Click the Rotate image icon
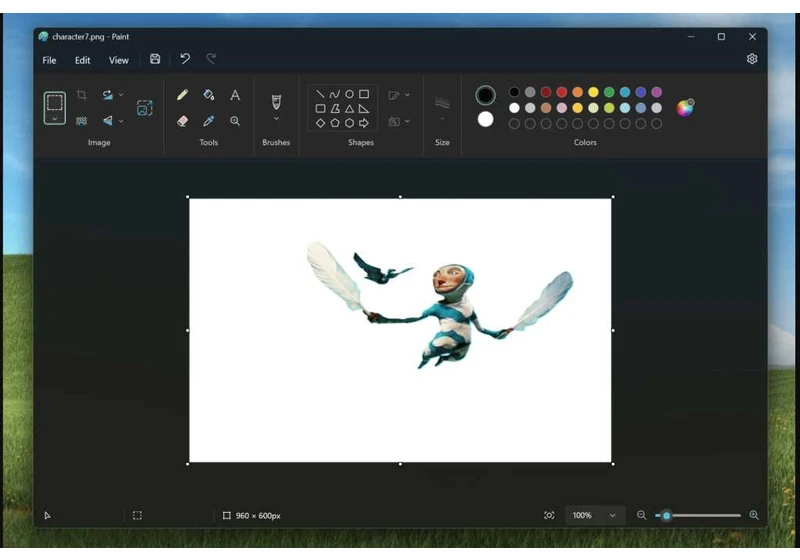This screenshot has width=800, height=560. click(x=107, y=94)
